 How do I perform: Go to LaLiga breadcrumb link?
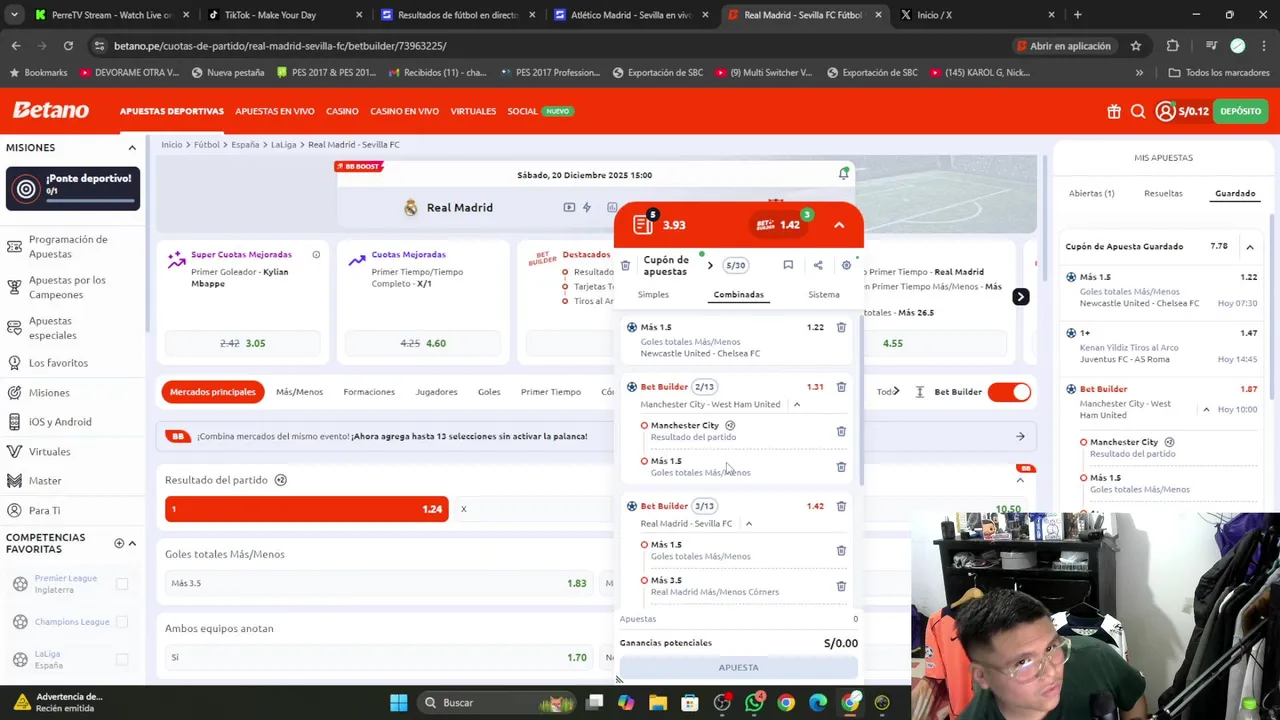(283, 145)
